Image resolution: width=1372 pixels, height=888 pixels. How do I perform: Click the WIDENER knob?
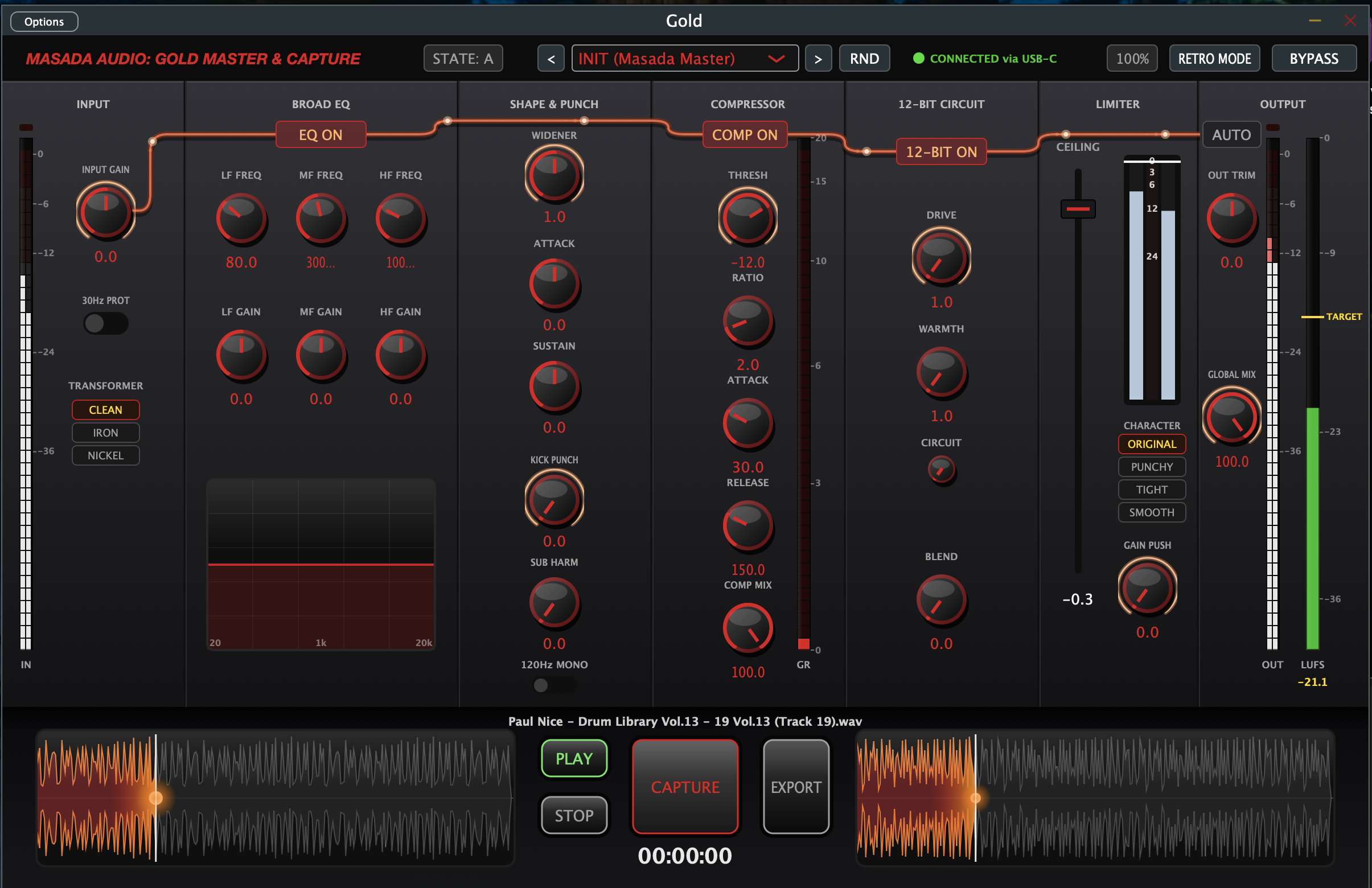tap(554, 175)
